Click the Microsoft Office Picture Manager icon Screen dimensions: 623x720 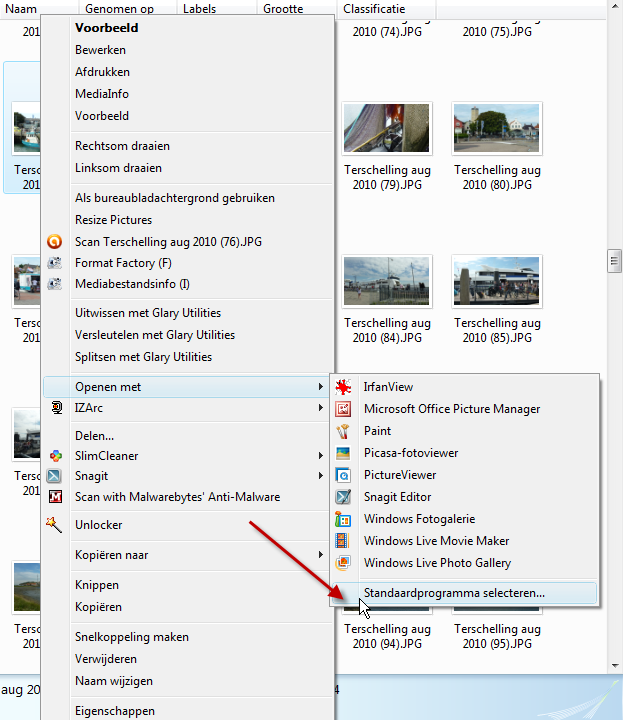coord(343,409)
